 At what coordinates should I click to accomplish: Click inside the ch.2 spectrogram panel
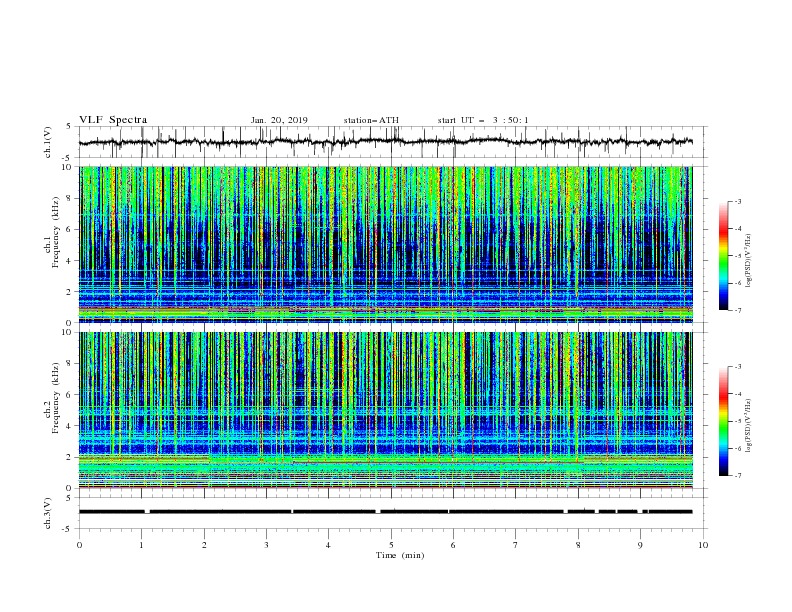(x=385, y=410)
